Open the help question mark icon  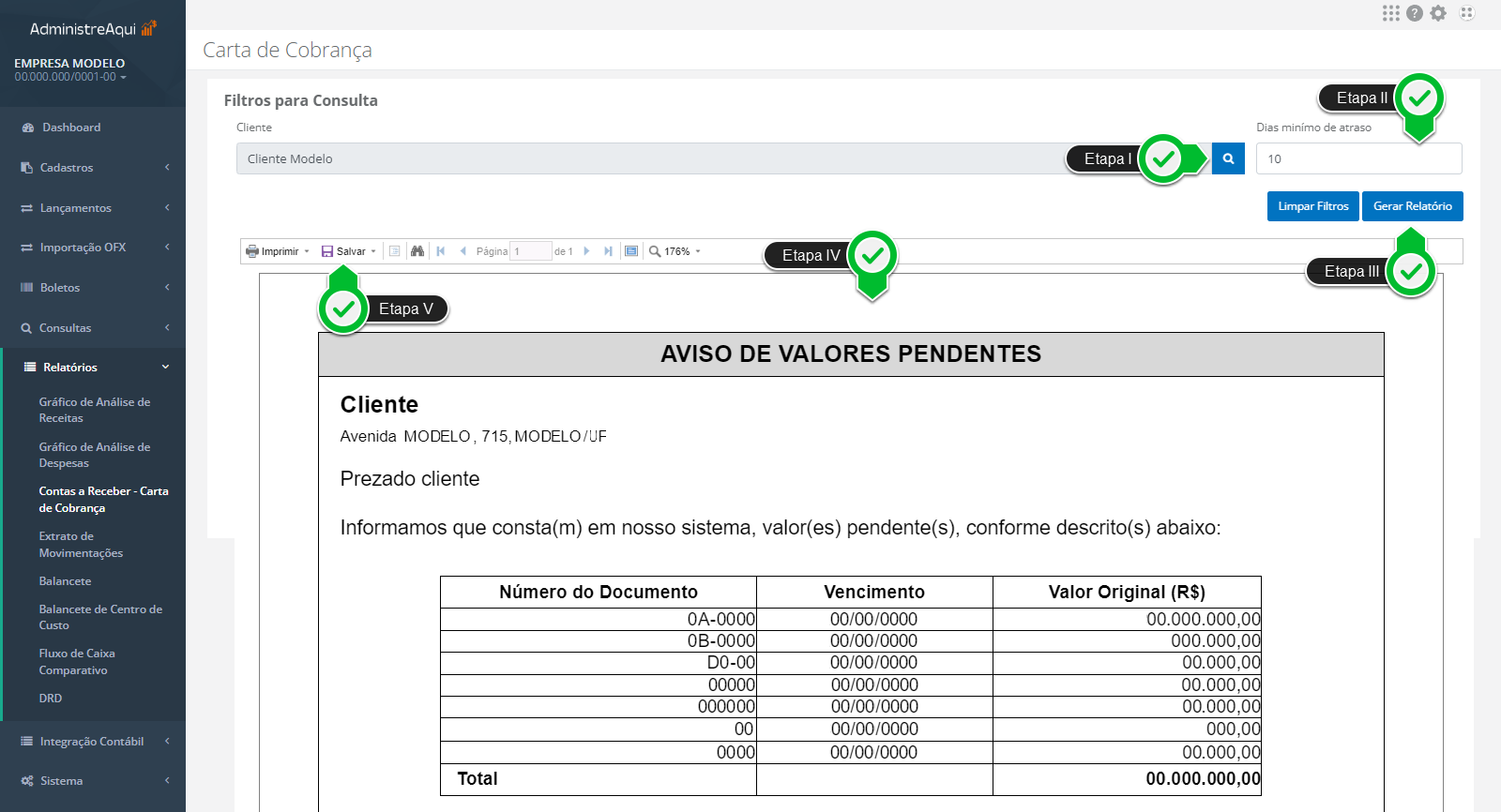(x=1415, y=13)
